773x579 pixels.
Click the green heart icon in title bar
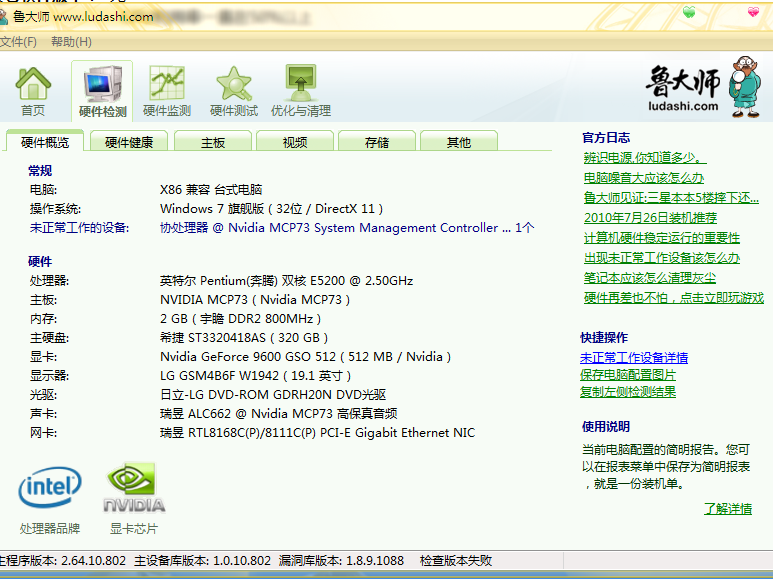click(689, 12)
